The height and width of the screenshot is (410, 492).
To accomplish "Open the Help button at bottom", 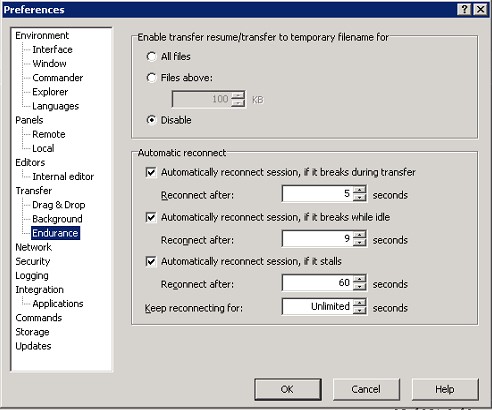I will point(445,389).
